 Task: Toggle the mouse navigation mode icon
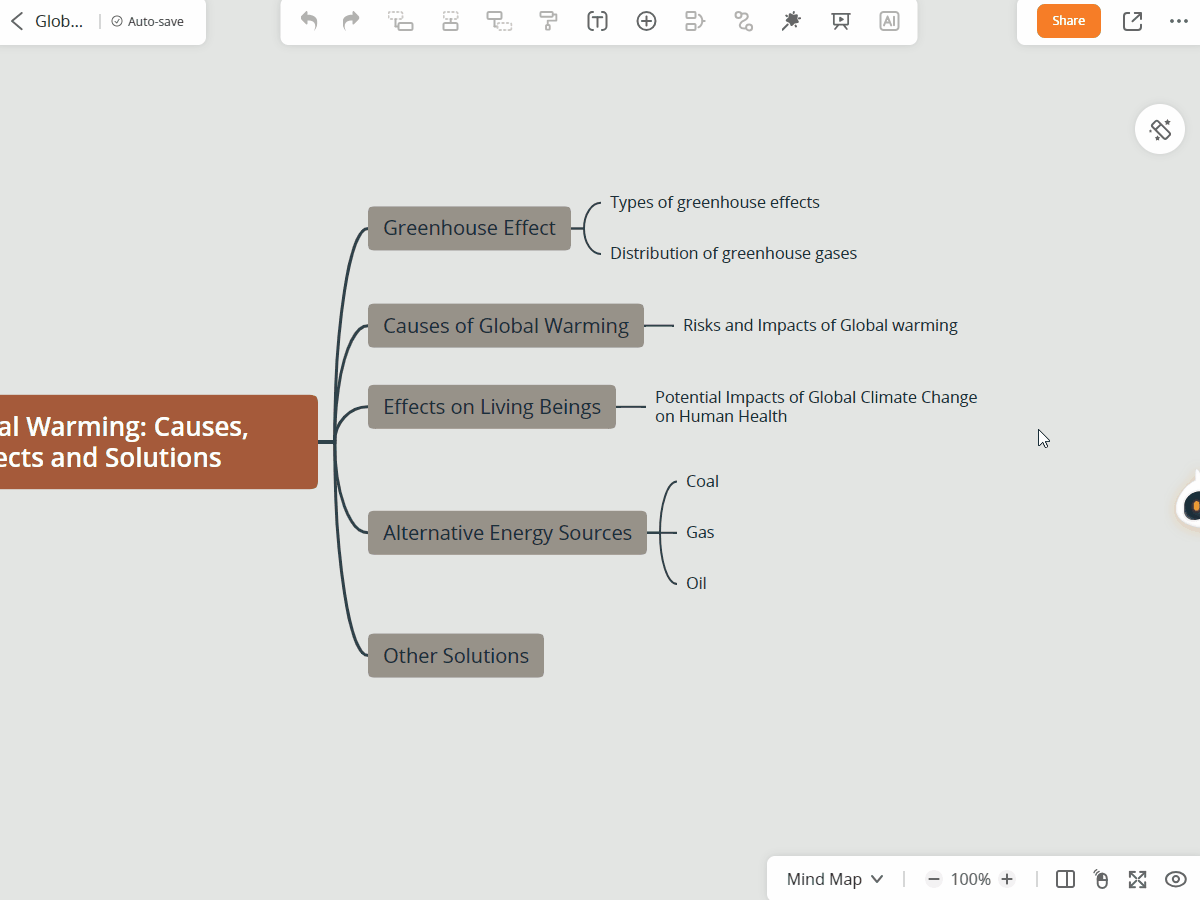(1101, 879)
